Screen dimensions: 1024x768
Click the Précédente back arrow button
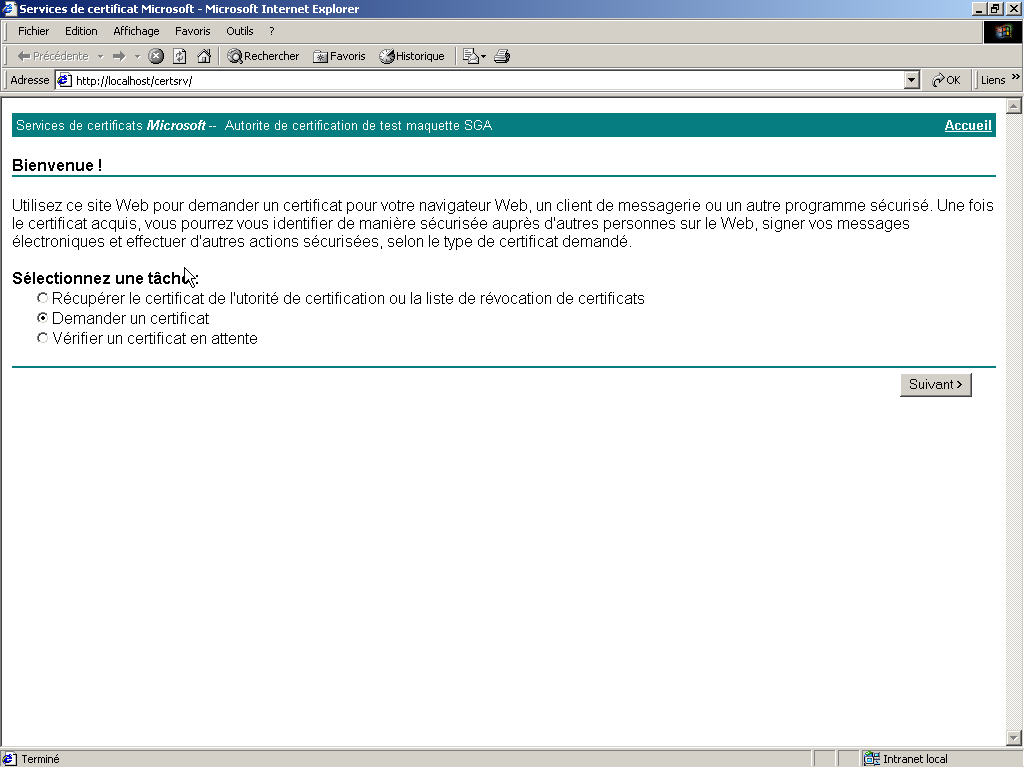[x=53, y=56]
